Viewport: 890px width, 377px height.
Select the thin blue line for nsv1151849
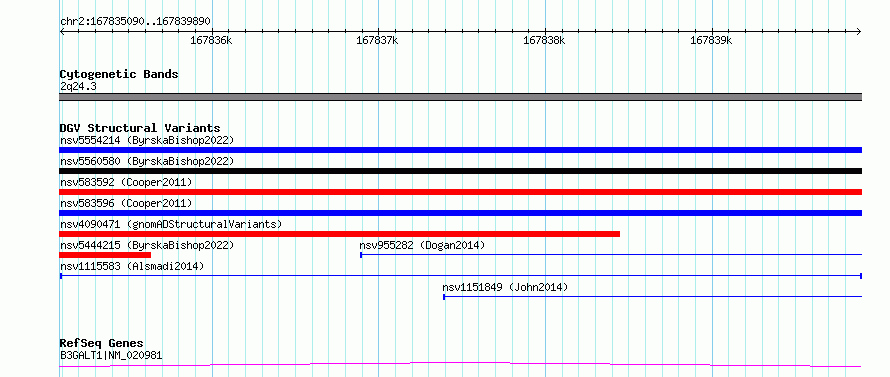653,296
